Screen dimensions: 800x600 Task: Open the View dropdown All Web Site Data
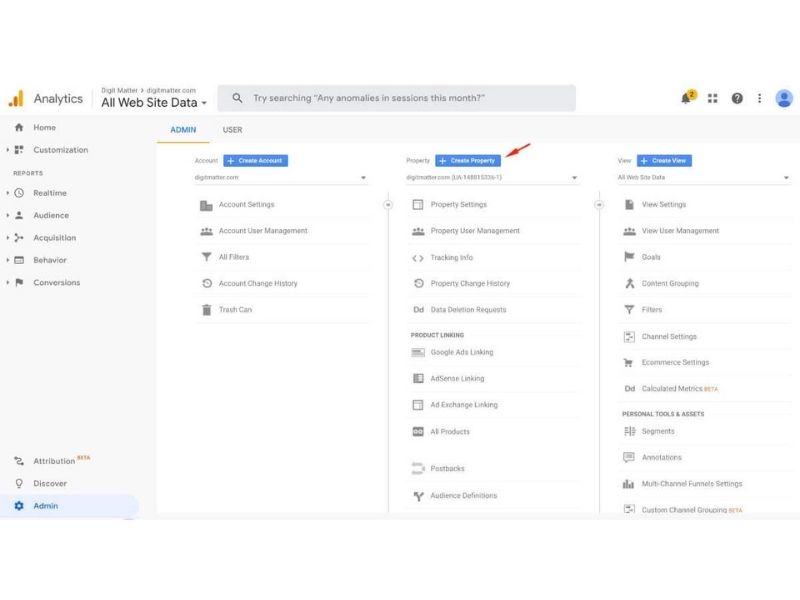tap(704, 178)
